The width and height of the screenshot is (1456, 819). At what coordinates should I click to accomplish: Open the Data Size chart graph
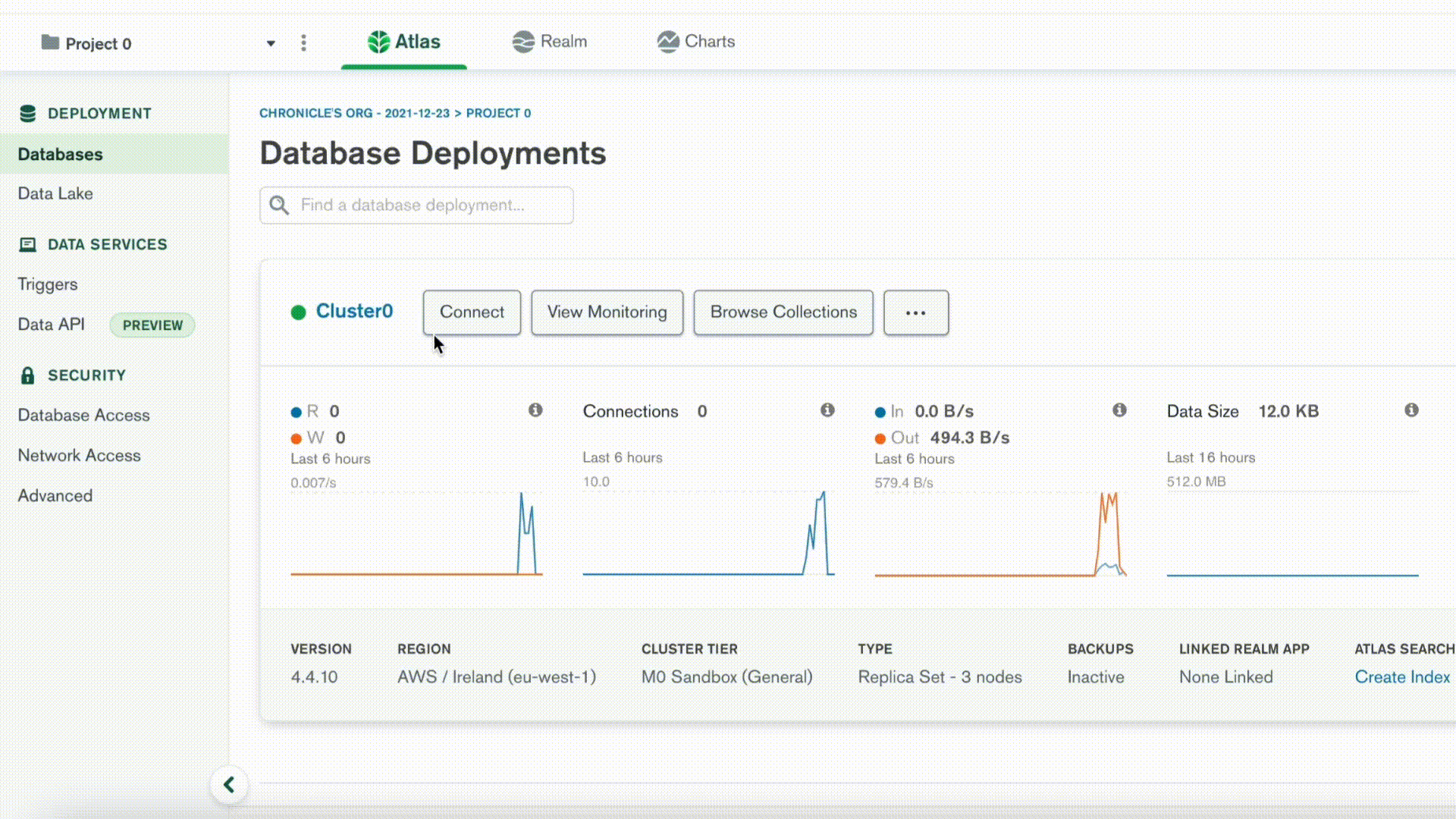coord(1292,533)
